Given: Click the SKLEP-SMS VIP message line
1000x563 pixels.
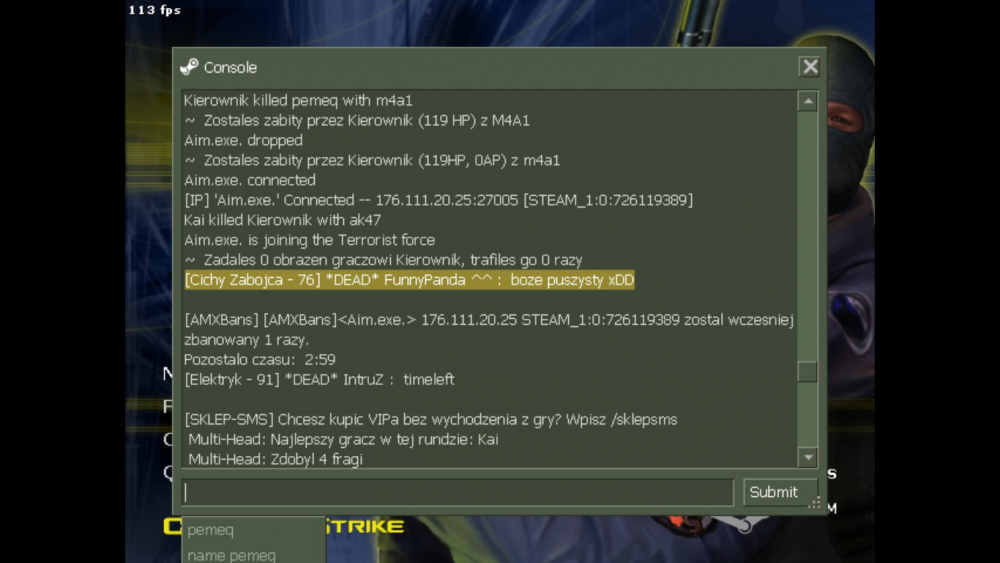Looking at the screenshot, I should coord(431,420).
